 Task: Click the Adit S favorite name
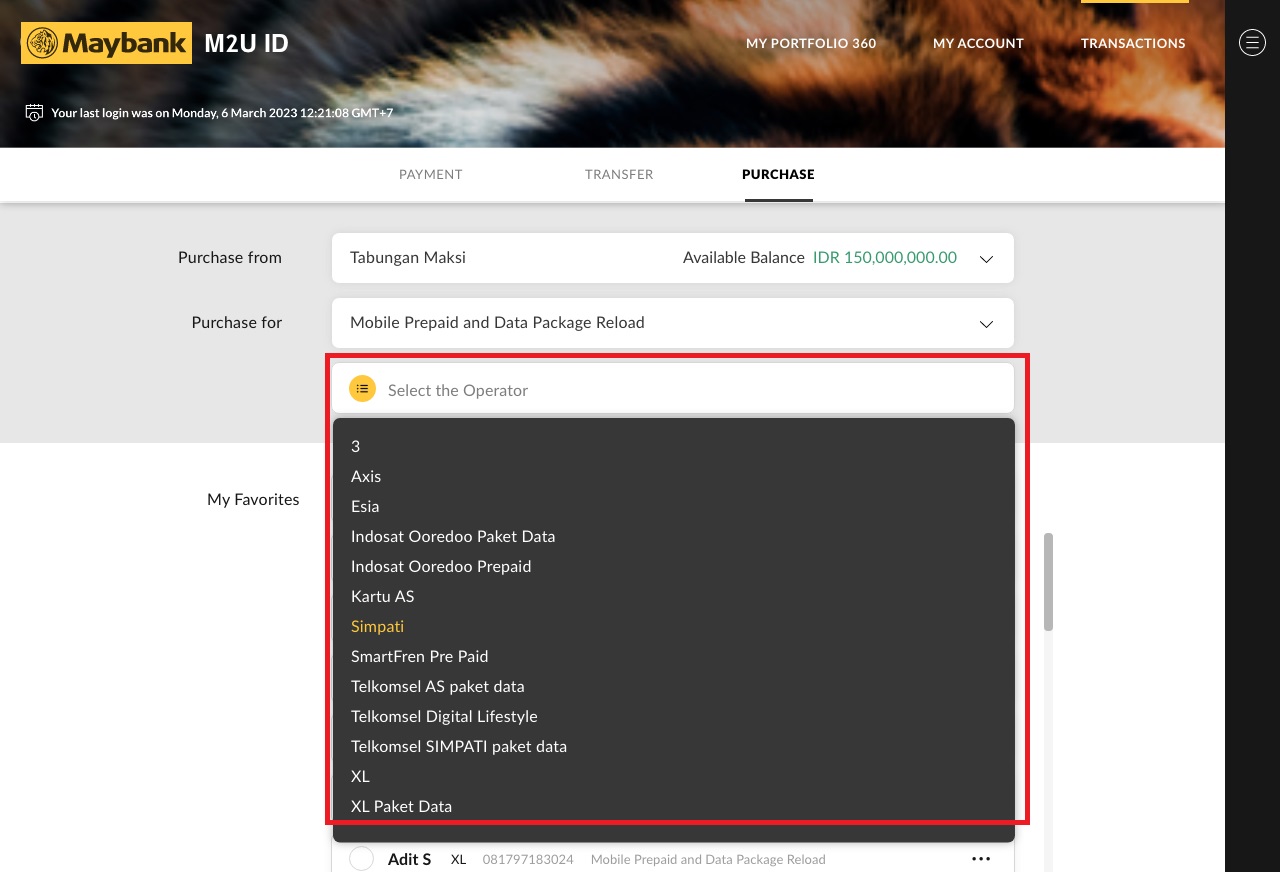point(410,859)
